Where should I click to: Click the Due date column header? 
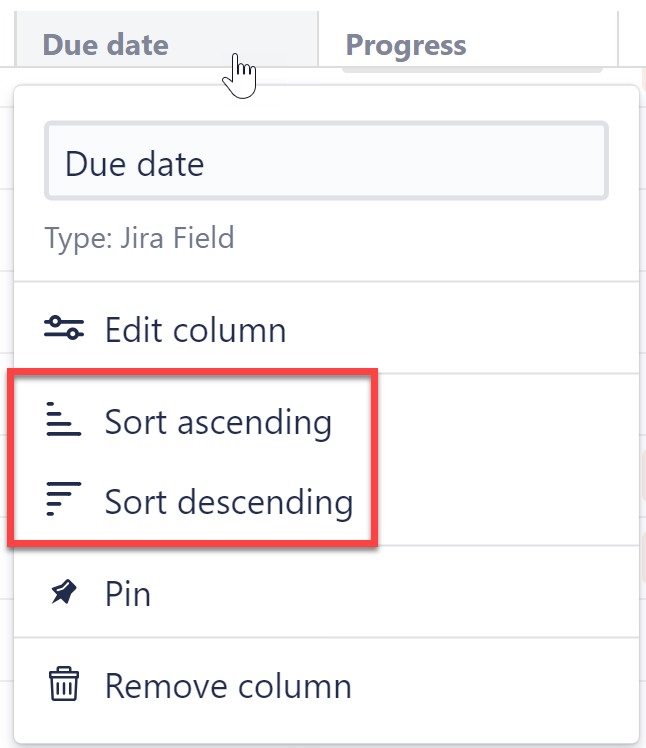pyautogui.click(x=106, y=45)
